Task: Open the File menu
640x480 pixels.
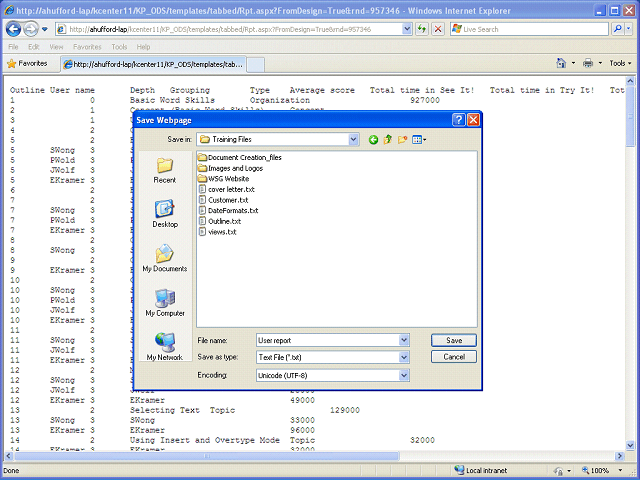Action: (x=13, y=47)
